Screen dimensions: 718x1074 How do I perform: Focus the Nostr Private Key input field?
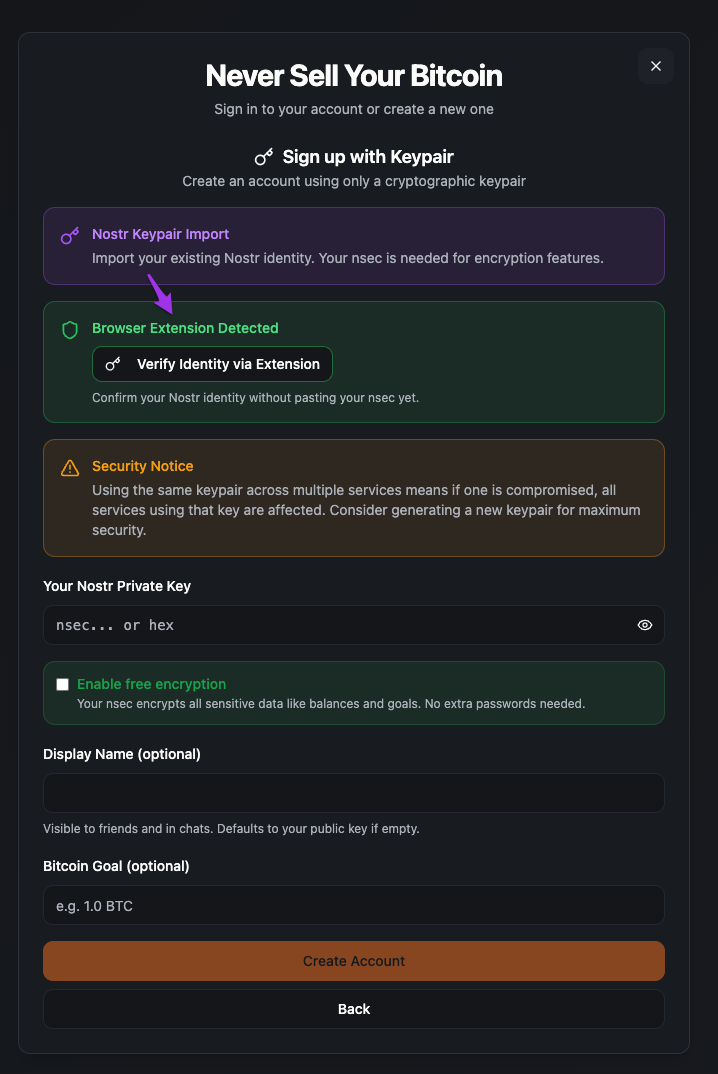[335, 625]
